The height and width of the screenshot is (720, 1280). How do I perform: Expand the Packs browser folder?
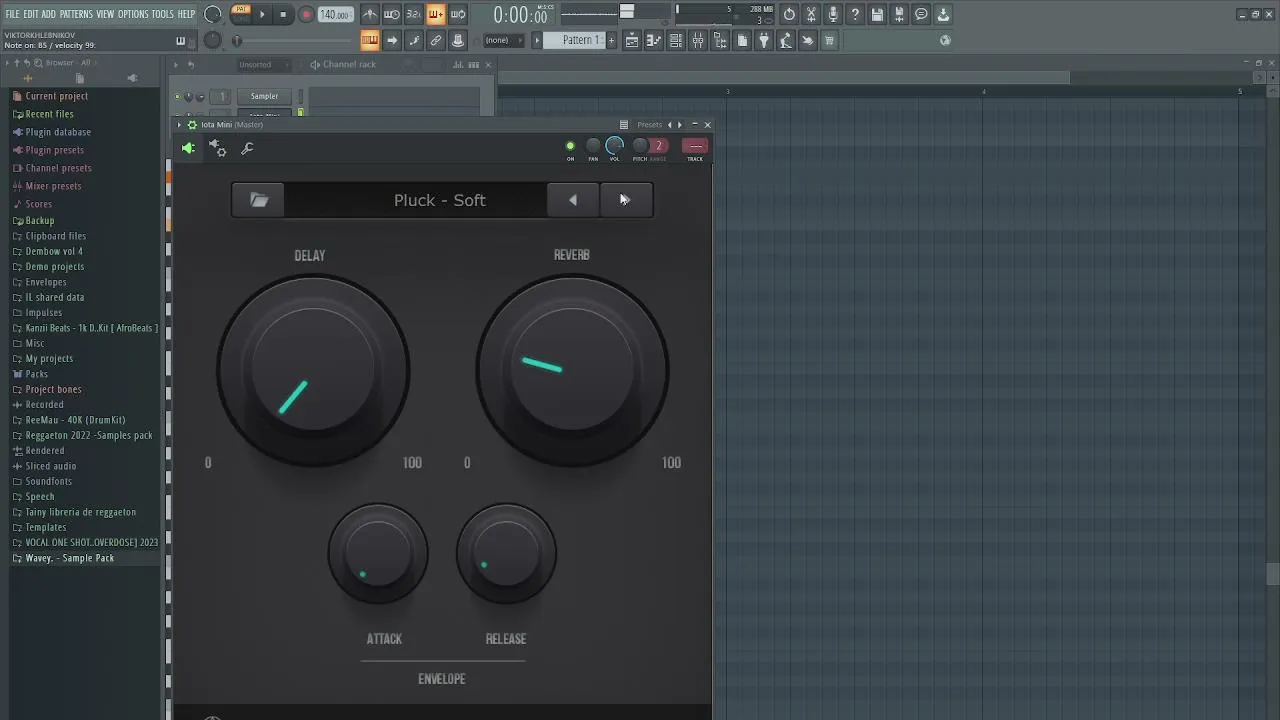click(x=37, y=374)
